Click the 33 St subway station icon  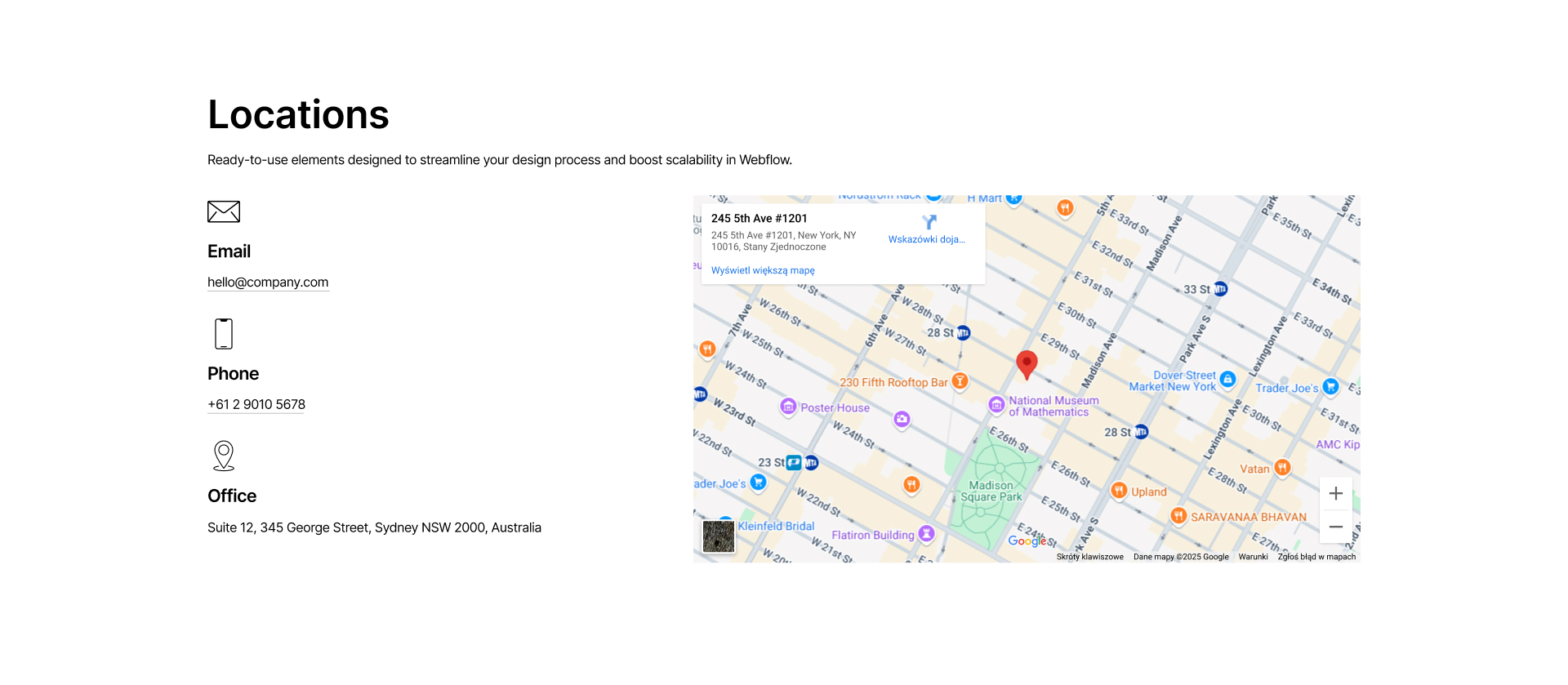click(1220, 289)
